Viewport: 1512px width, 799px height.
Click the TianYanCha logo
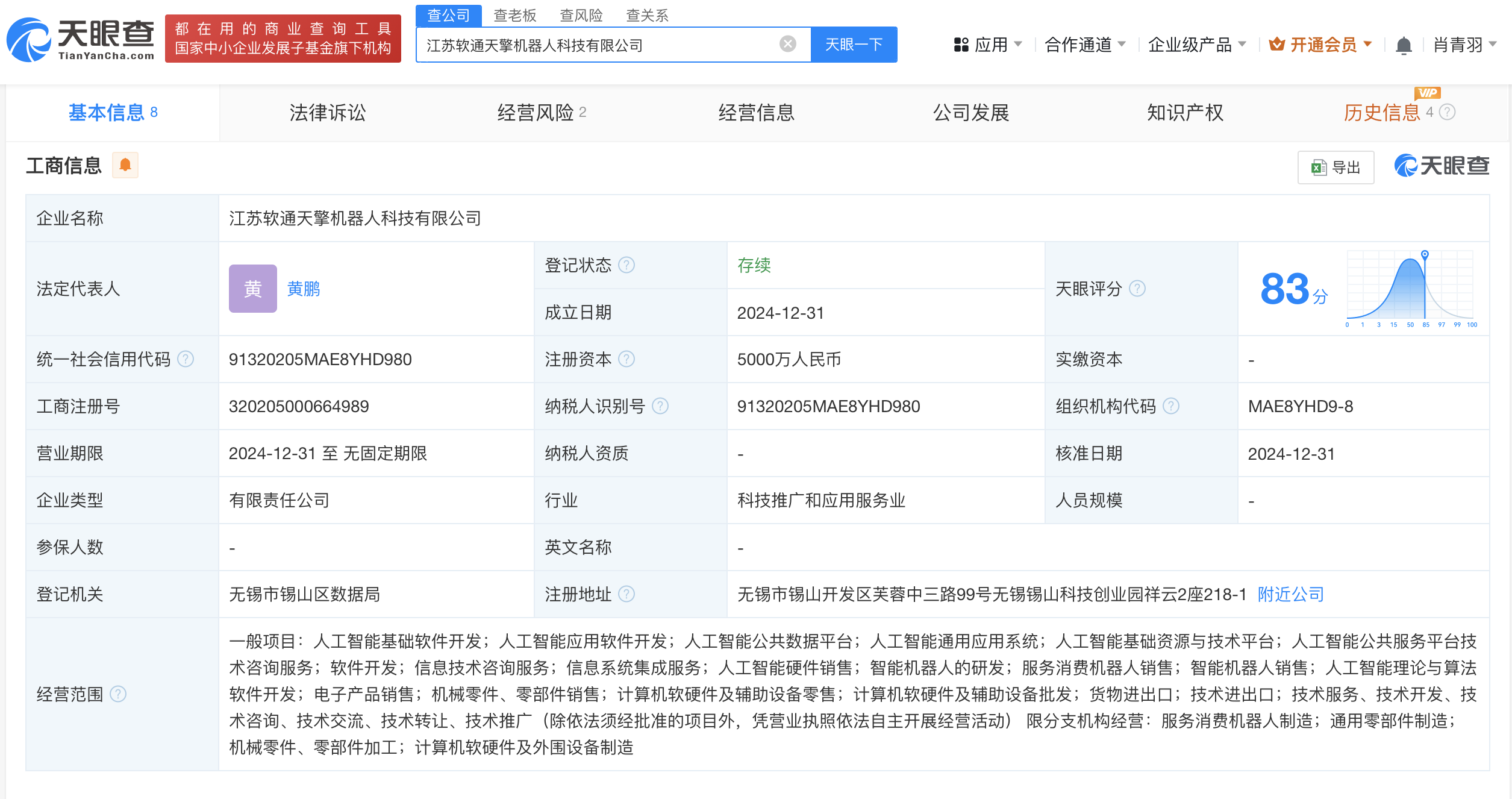[81, 40]
